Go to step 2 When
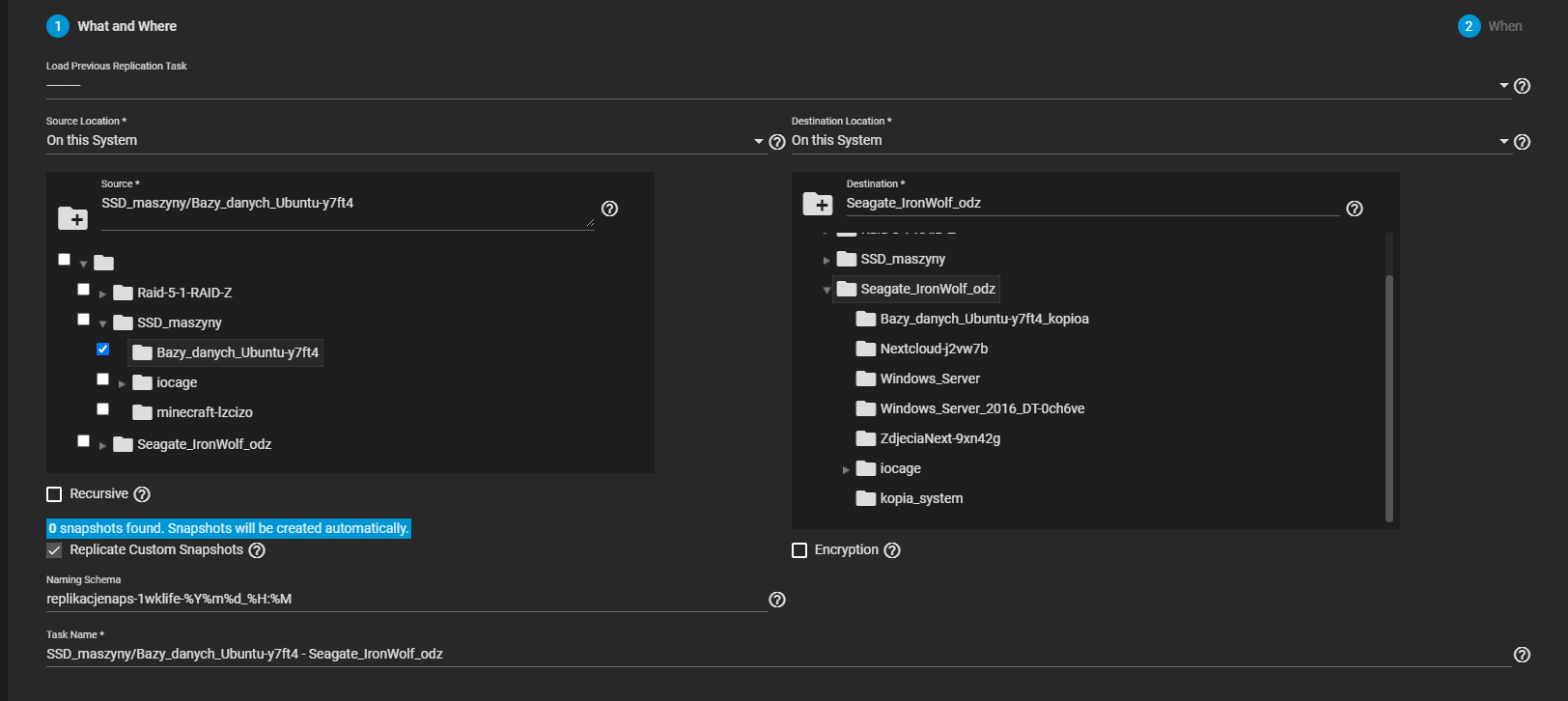 pyautogui.click(x=1490, y=26)
